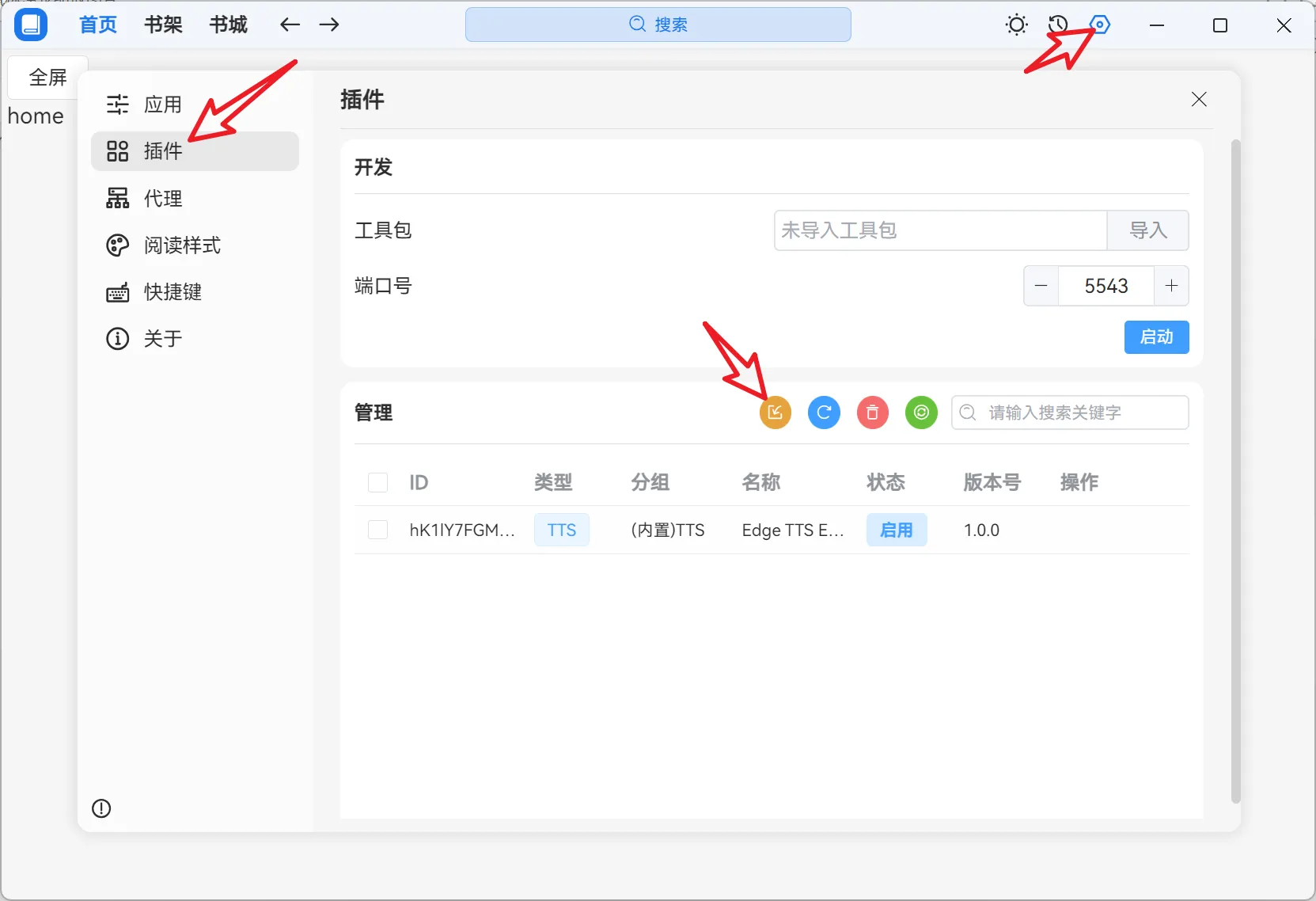Toggle light/dark theme sun icon
1316x901 pixels.
pyautogui.click(x=1016, y=25)
